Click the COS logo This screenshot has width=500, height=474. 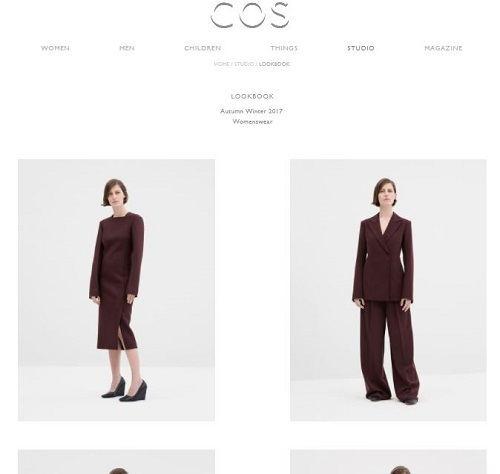(x=250, y=15)
